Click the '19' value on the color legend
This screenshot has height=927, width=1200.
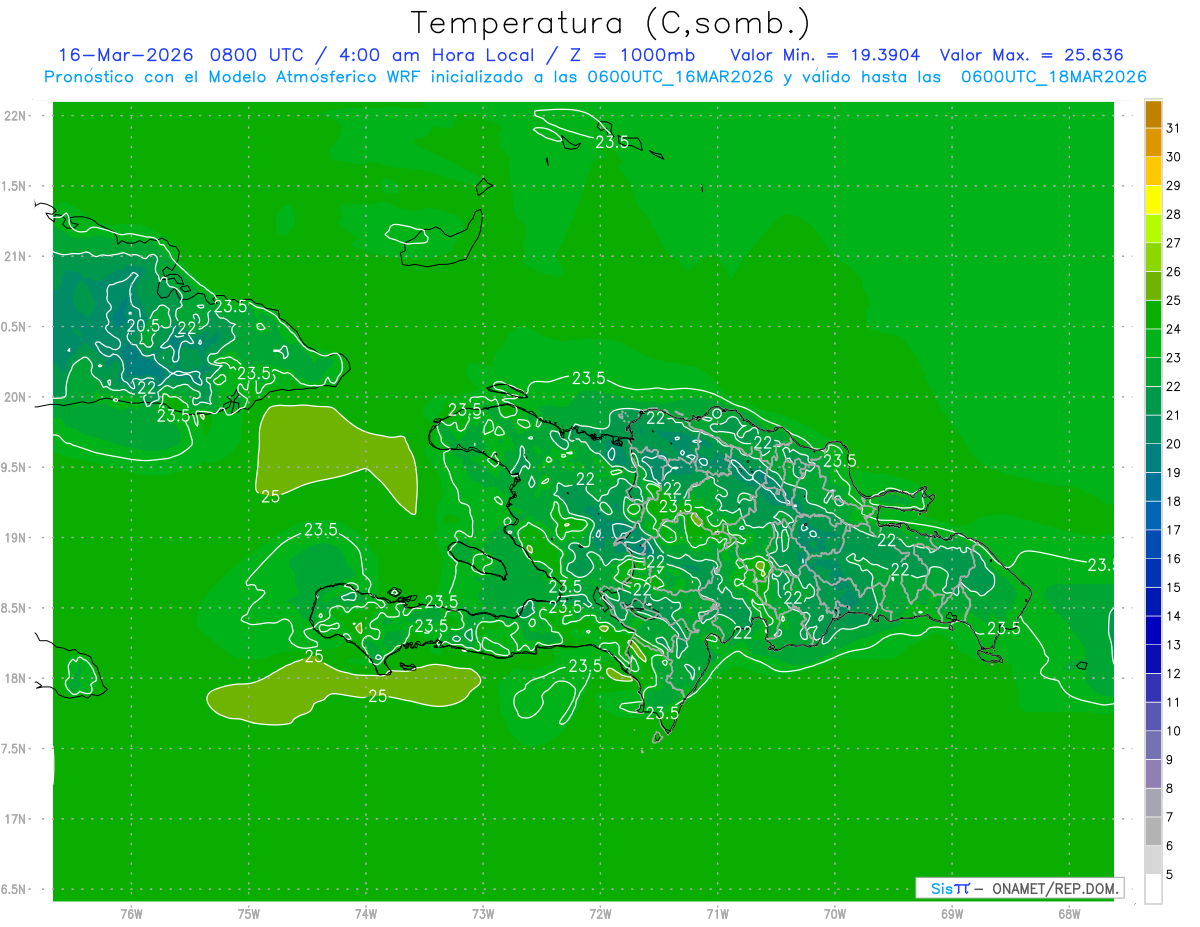1173,472
